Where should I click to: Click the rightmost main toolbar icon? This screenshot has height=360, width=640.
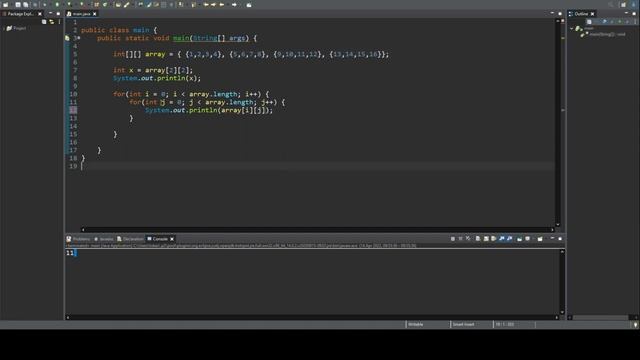pyautogui.click(x=249, y=5)
